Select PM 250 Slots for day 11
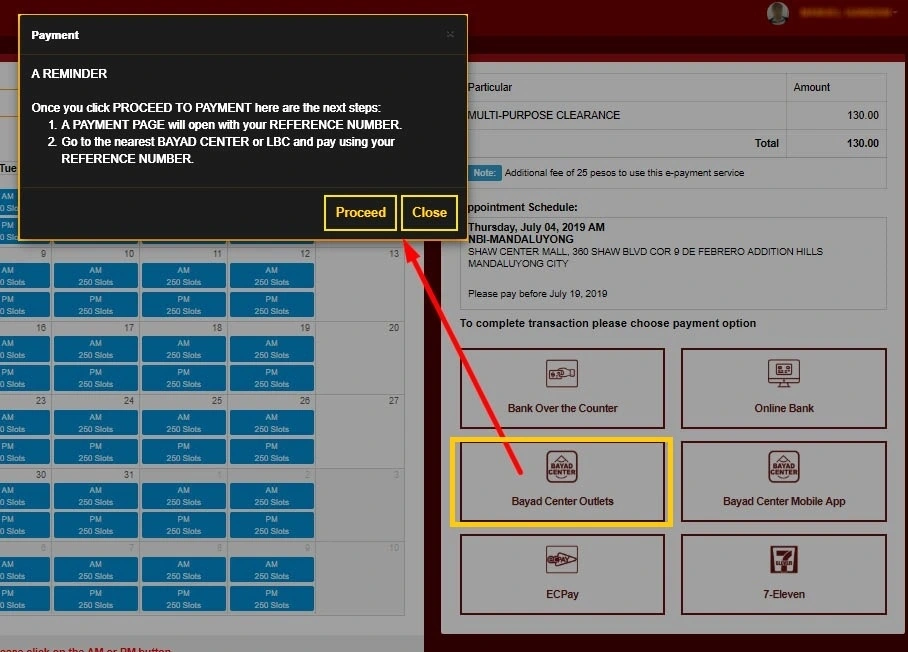The image size is (908, 652). 184,305
